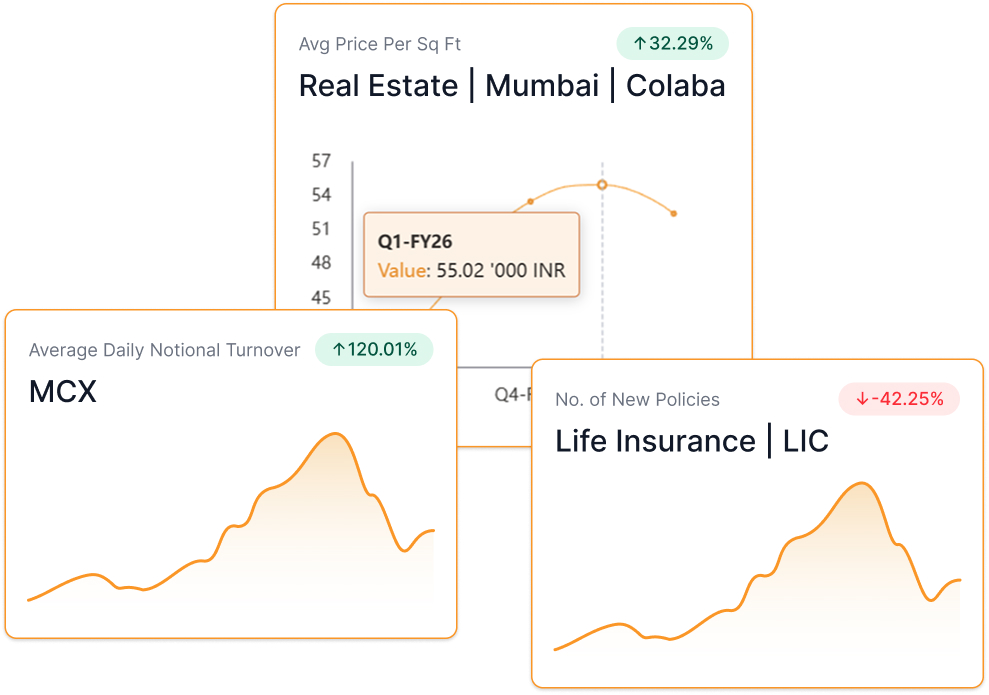Click the red -42.25% change badge
Screen dimensions: 989x695
coord(898,400)
